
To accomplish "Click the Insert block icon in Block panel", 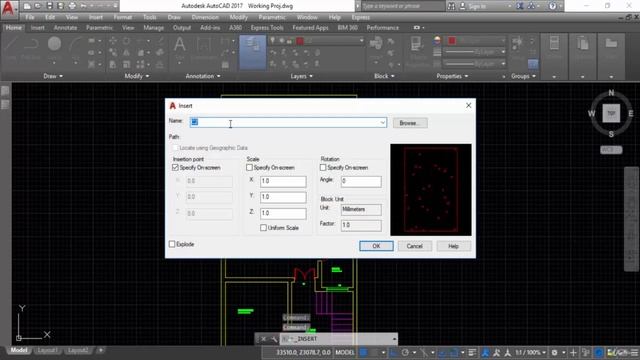I will (x=376, y=43).
